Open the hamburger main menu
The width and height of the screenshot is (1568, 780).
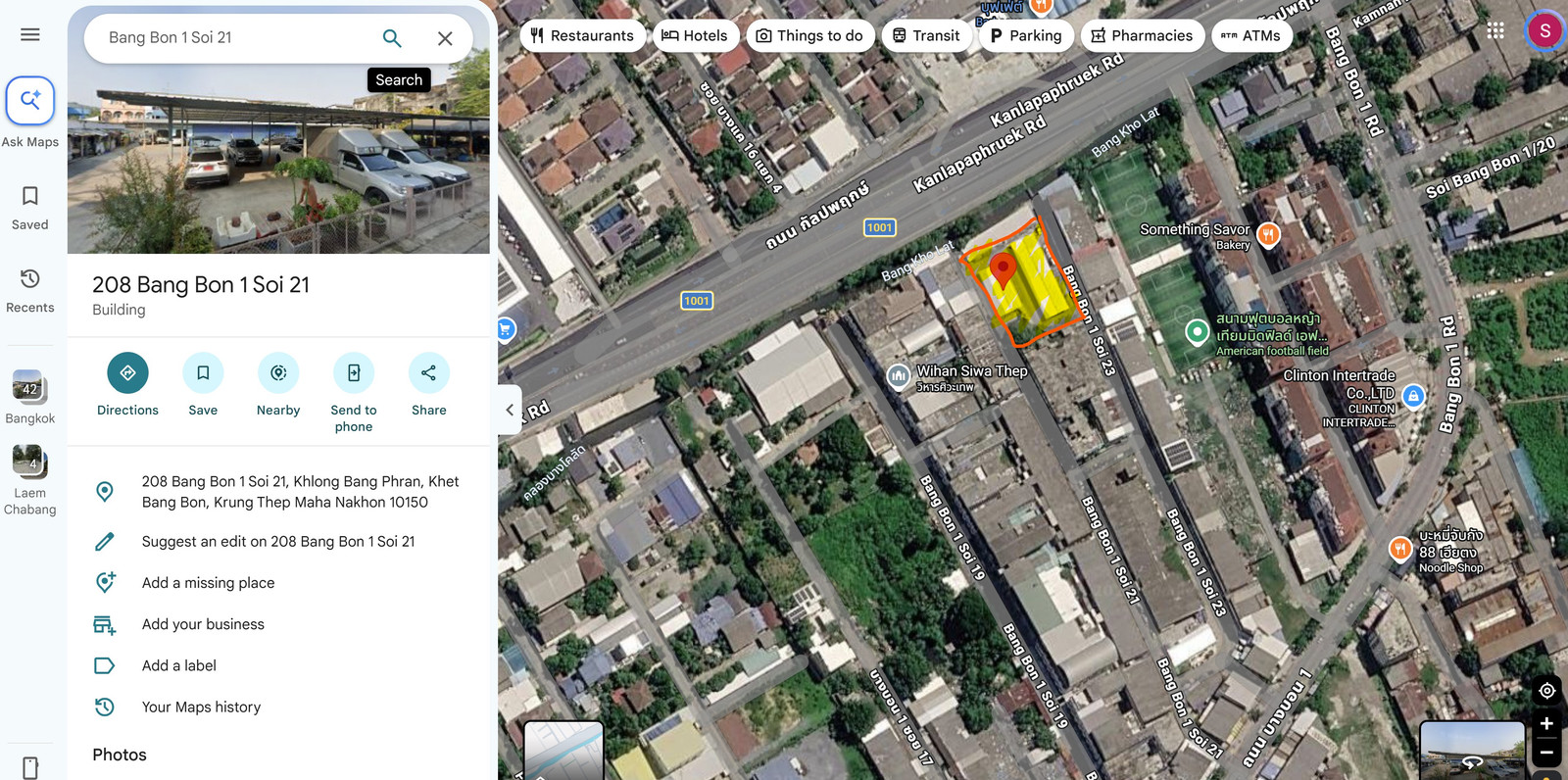(x=30, y=35)
